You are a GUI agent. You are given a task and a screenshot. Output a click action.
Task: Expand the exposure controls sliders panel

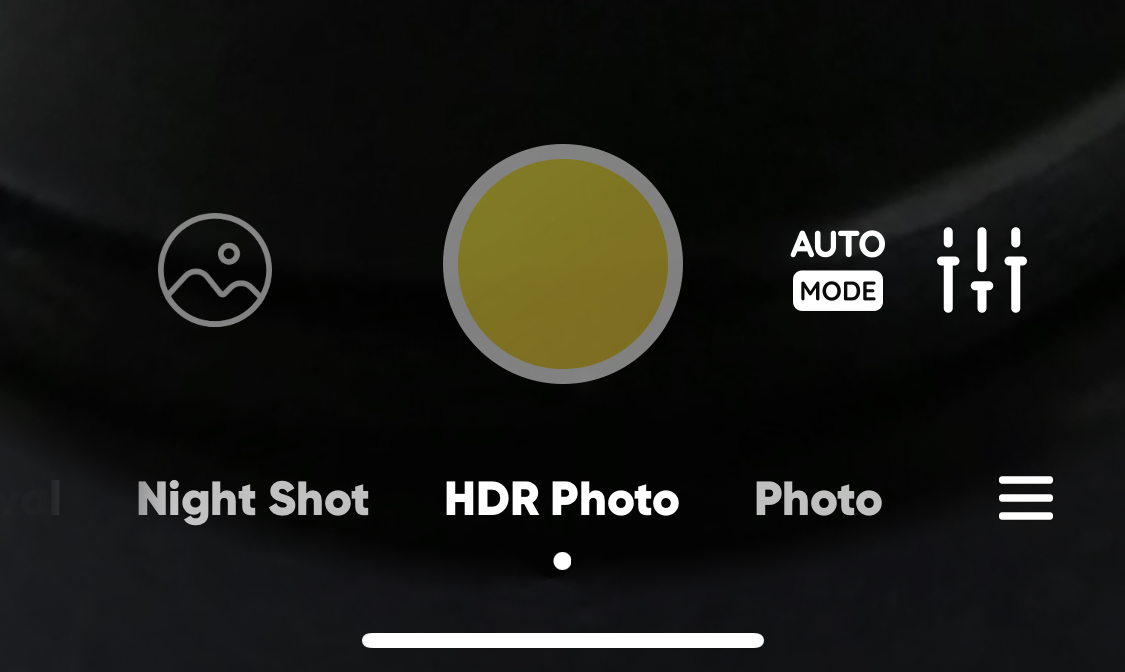point(982,270)
